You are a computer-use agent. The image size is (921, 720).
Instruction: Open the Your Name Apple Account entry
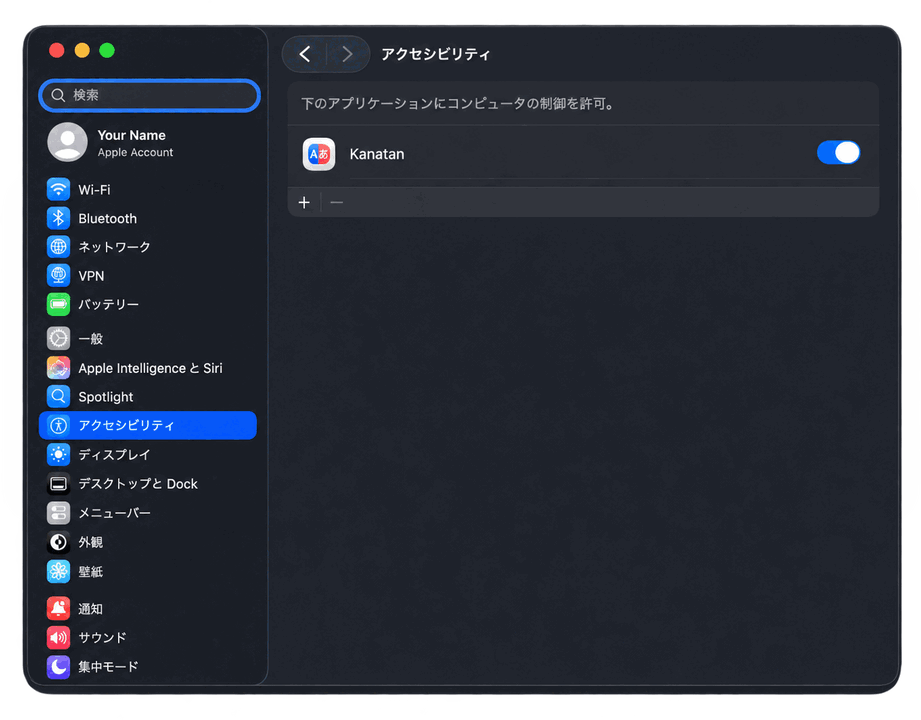point(148,143)
